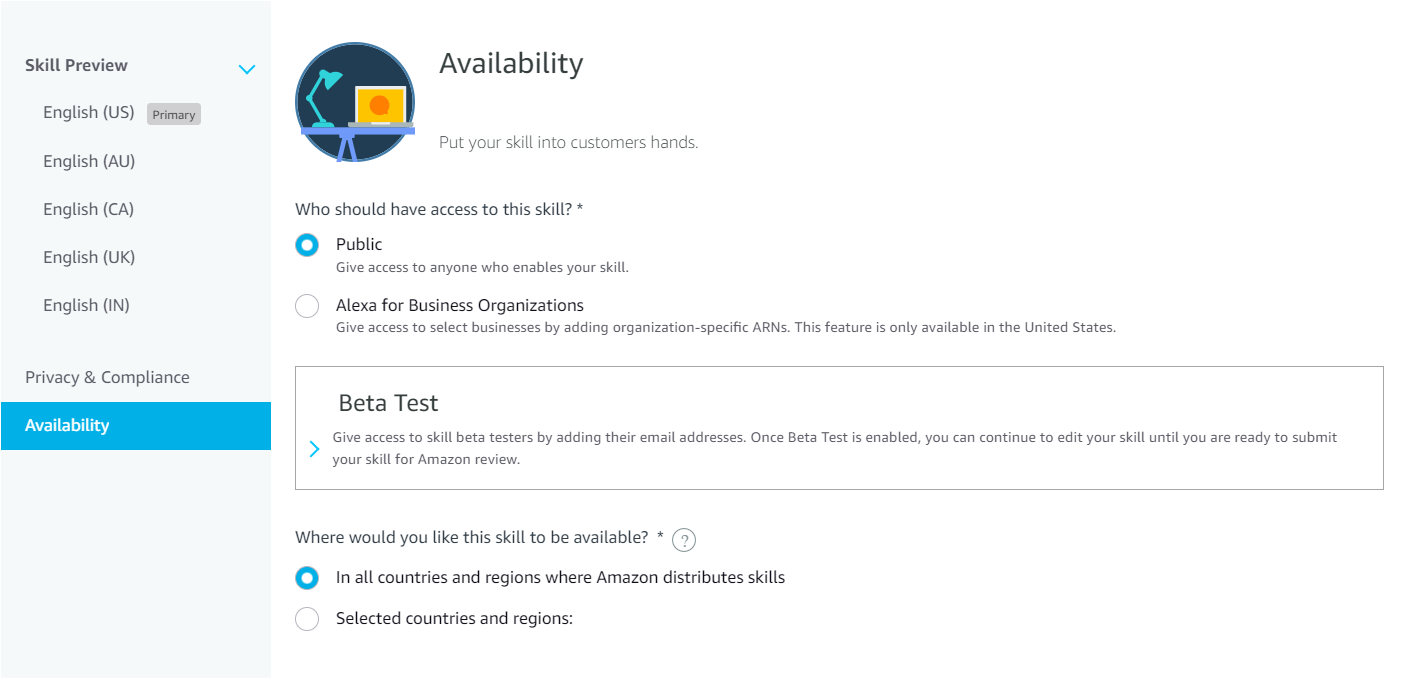Select English (AU) locale
1405x679 pixels.
(x=88, y=160)
